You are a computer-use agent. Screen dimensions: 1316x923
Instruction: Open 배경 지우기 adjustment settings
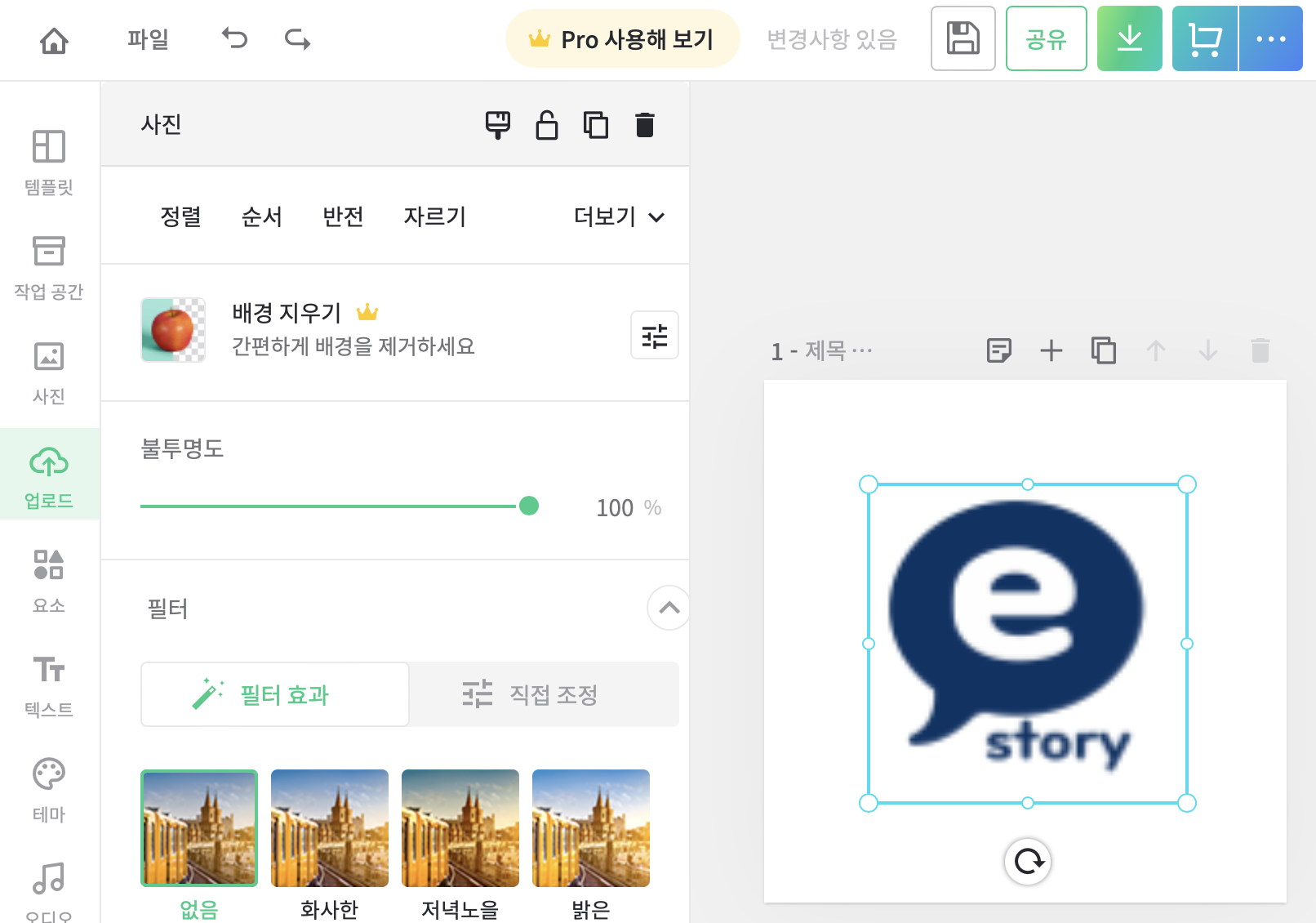pos(655,335)
